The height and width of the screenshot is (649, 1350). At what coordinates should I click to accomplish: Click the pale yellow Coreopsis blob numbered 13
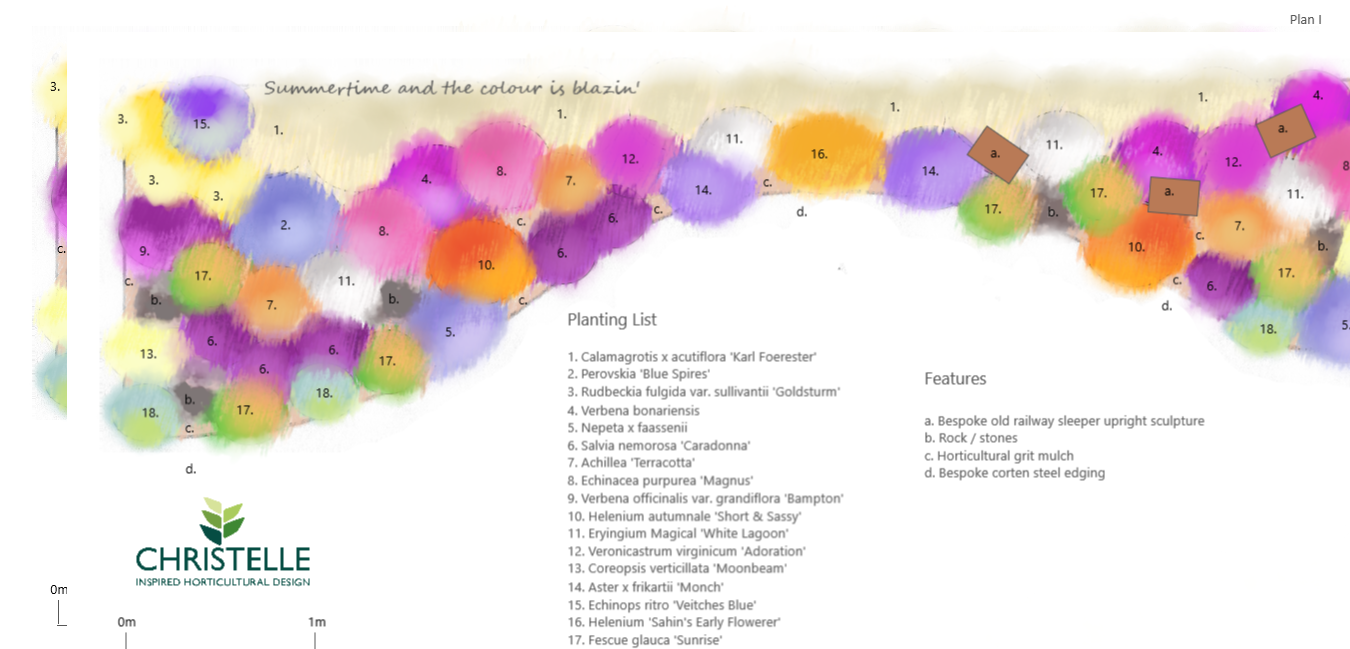[148, 353]
